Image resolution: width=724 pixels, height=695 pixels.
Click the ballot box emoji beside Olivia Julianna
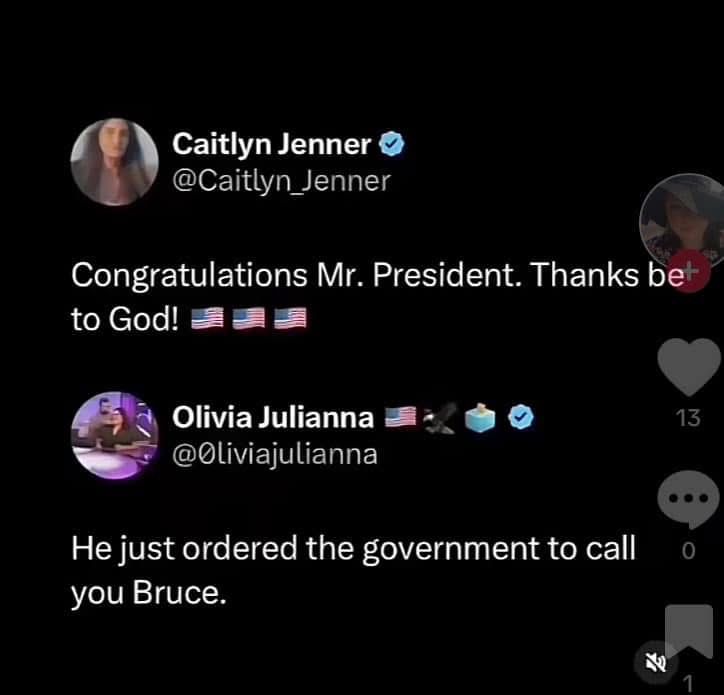[480, 417]
